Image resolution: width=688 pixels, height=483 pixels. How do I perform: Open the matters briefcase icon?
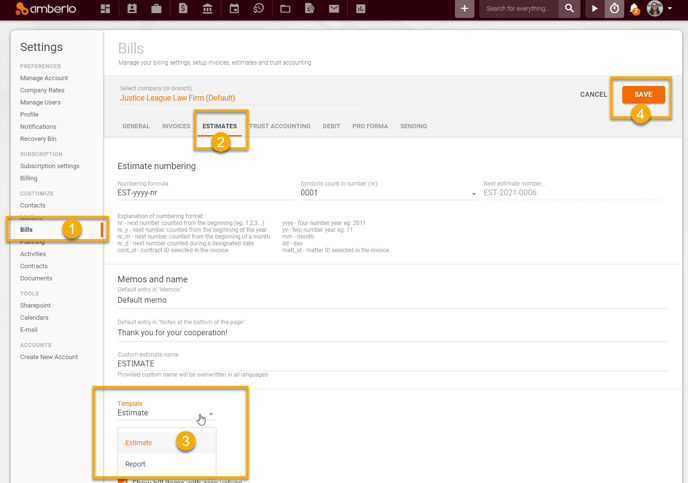(156, 9)
